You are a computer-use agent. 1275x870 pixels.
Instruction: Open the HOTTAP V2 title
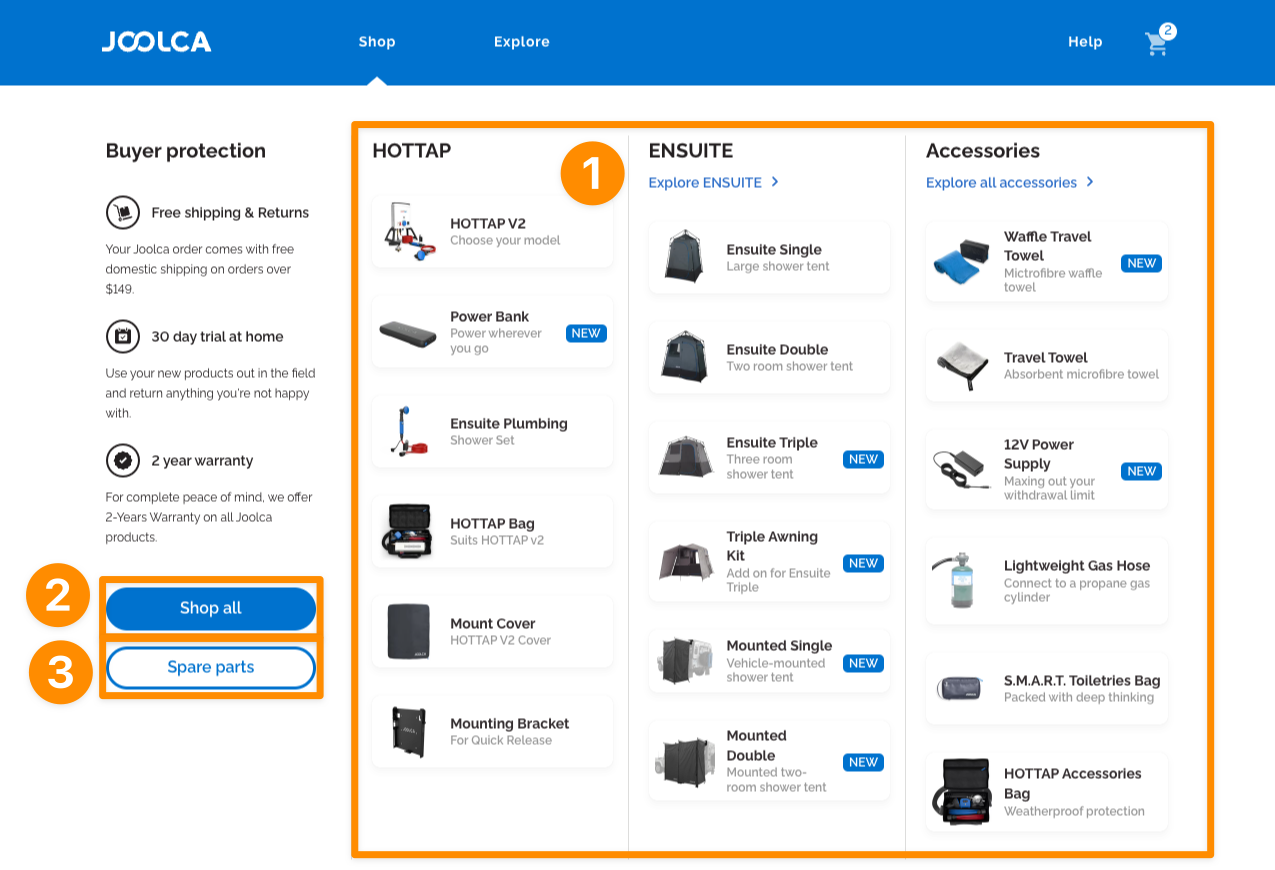pyautogui.click(x=488, y=223)
